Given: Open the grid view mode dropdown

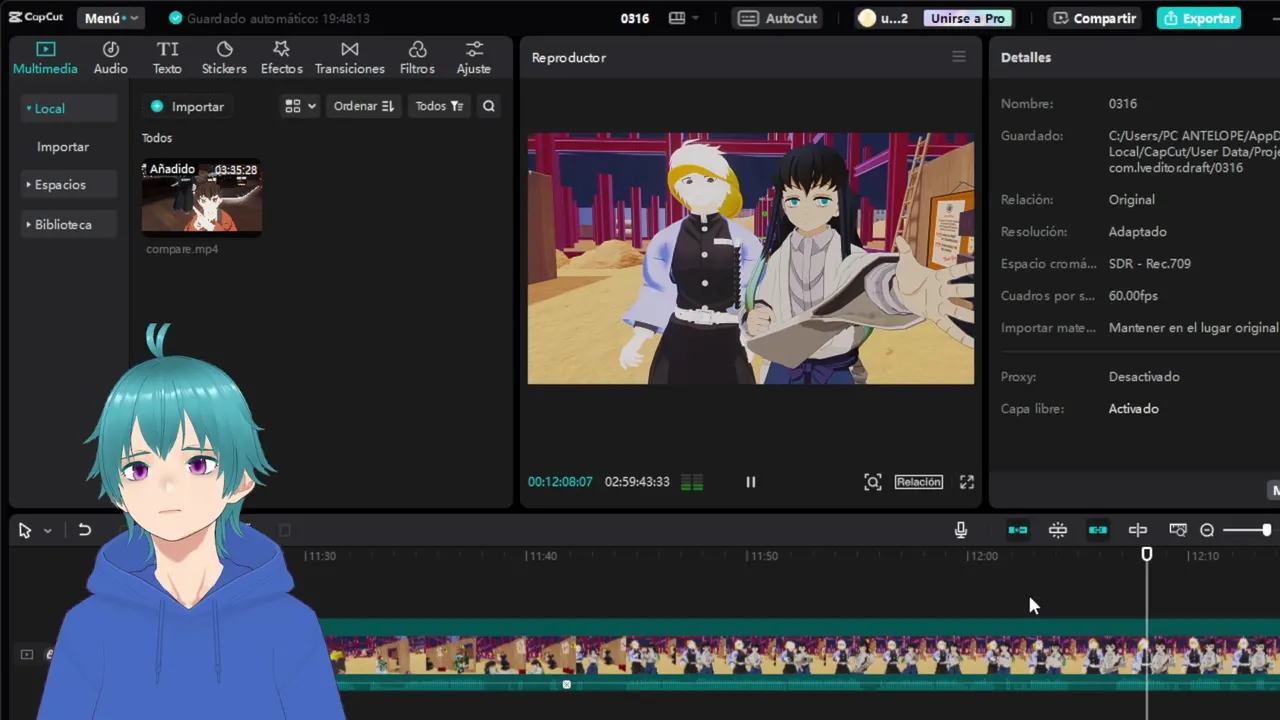Looking at the screenshot, I should tap(300, 106).
